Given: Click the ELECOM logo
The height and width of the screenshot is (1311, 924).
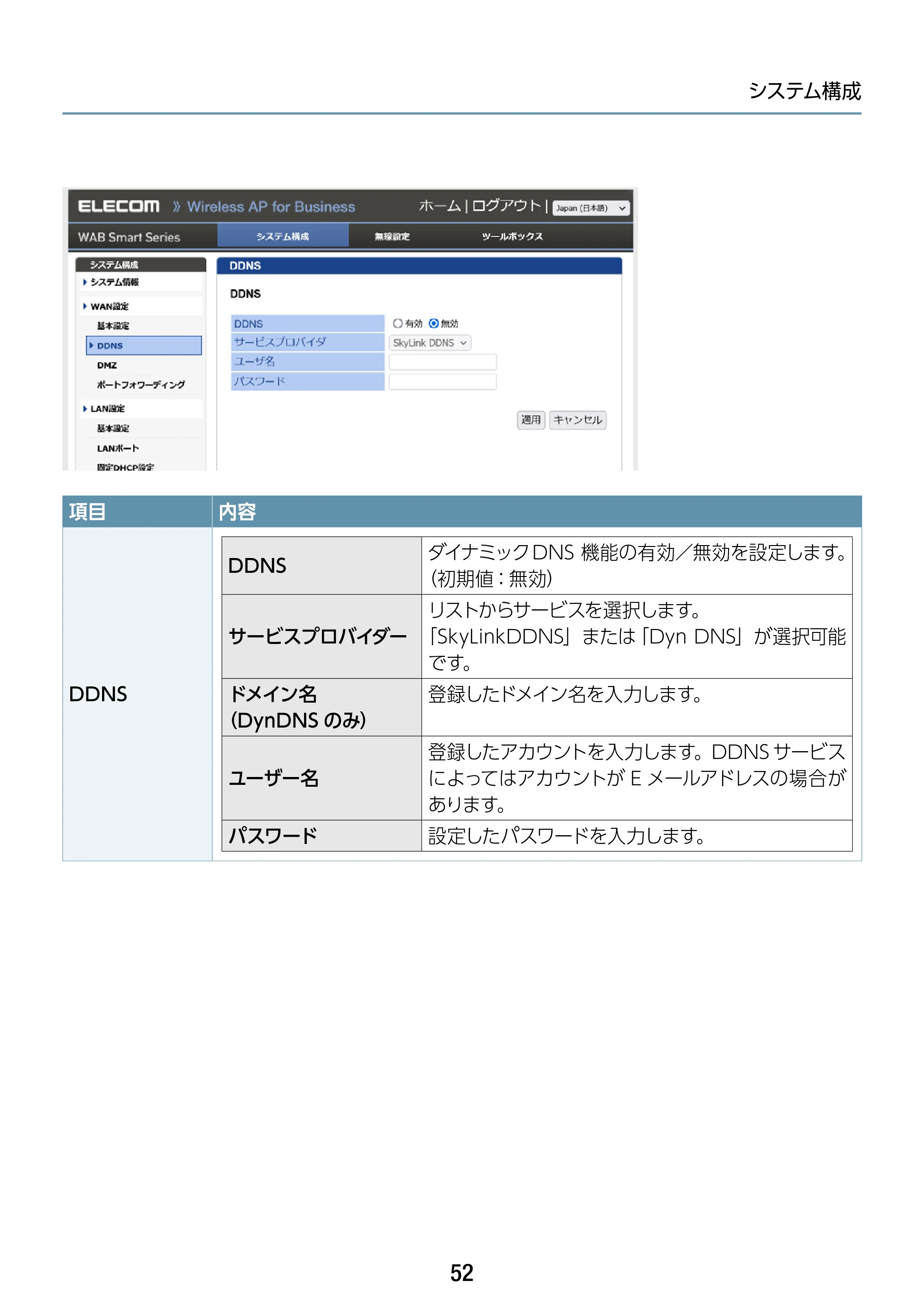Looking at the screenshot, I should click(x=119, y=206).
